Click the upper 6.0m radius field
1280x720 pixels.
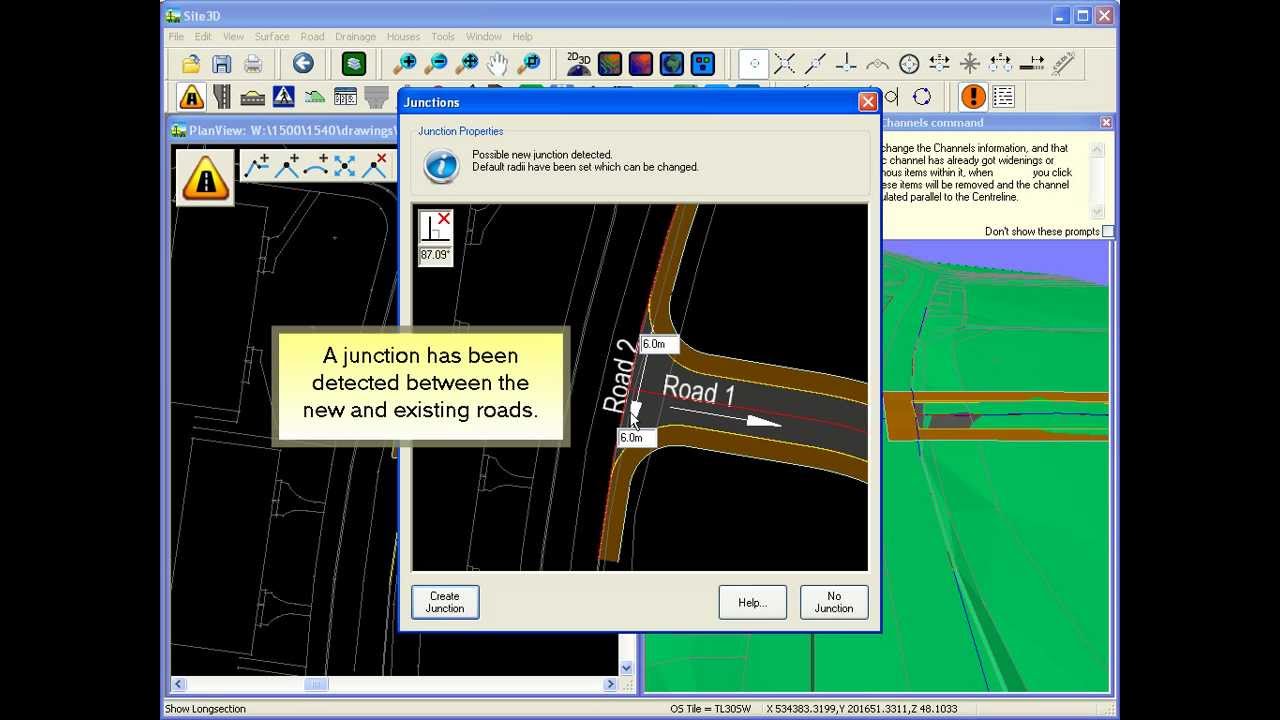[x=659, y=344]
